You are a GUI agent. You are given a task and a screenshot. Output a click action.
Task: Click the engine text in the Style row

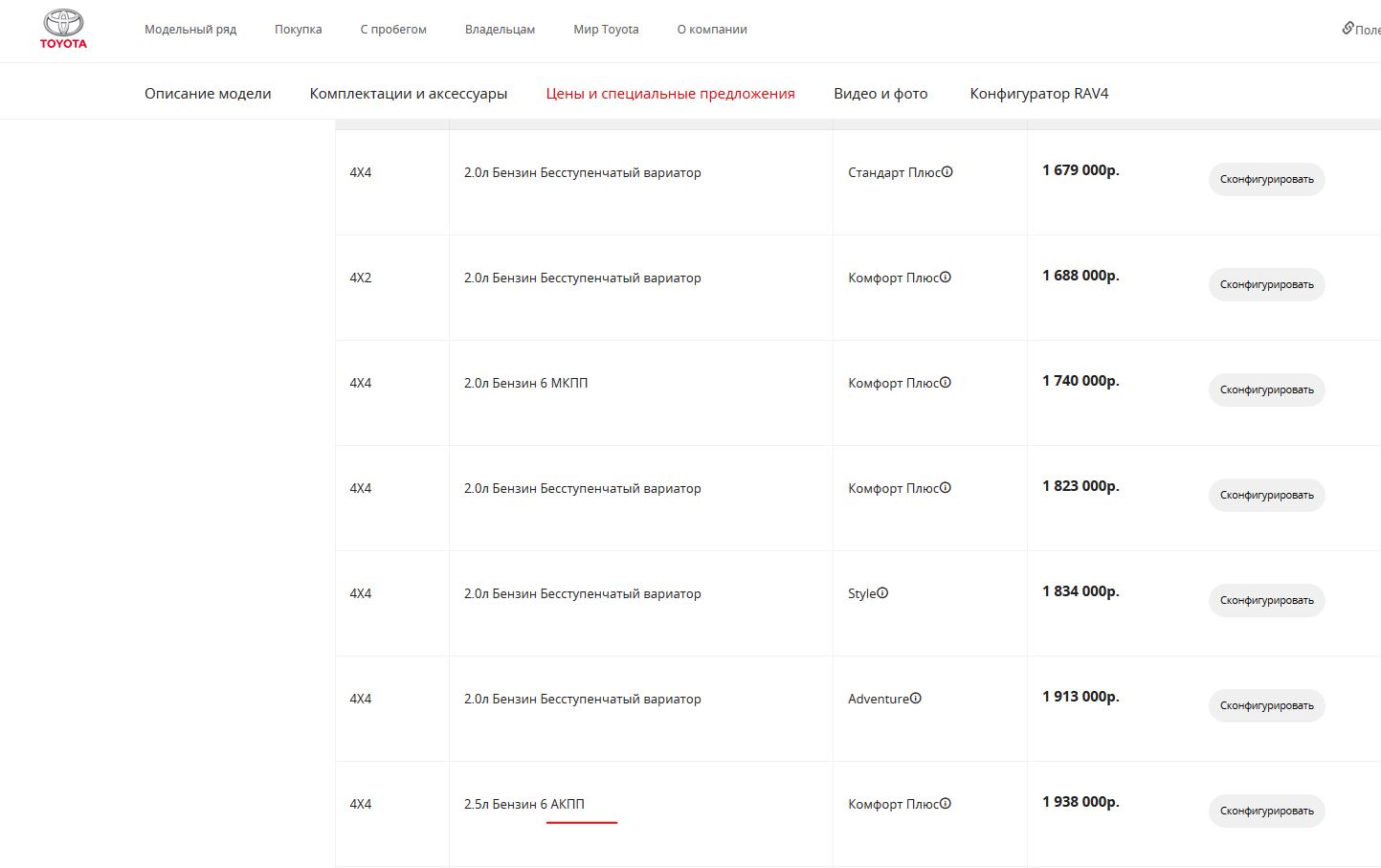point(582,593)
